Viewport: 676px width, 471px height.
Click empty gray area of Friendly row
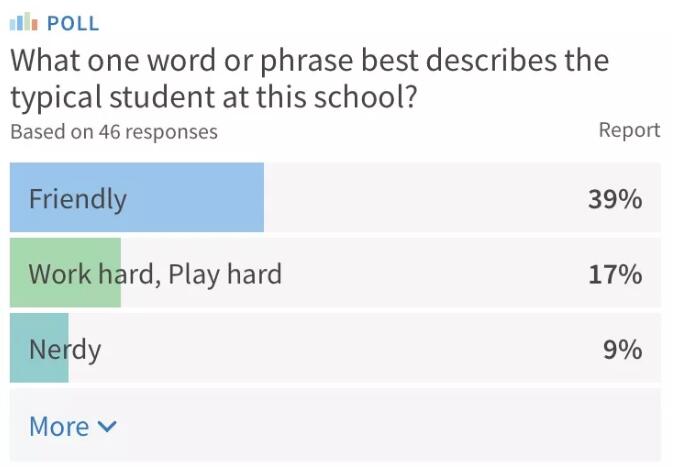[420, 198]
